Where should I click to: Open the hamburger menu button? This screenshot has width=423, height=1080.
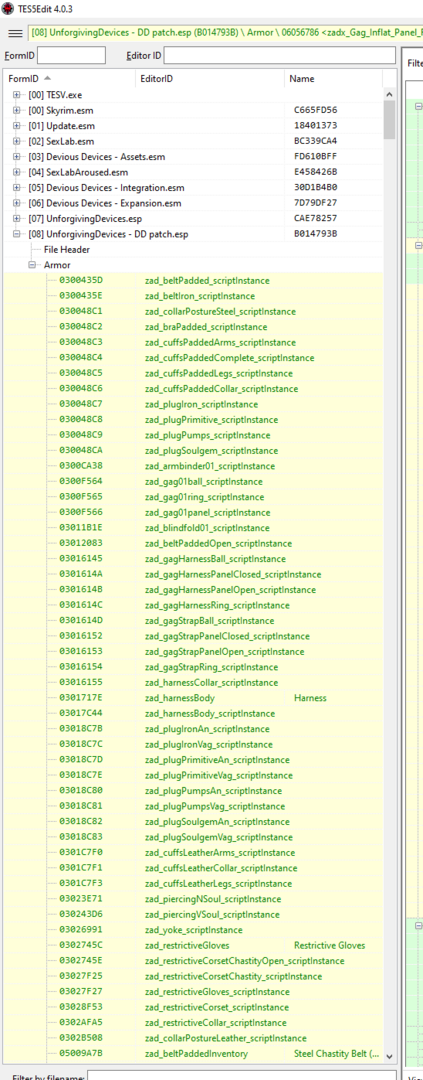point(15,33)
